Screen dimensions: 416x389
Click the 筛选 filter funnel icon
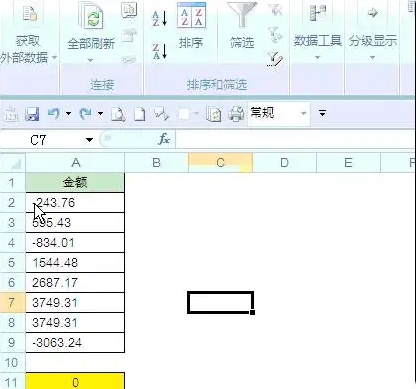(242, 16)
